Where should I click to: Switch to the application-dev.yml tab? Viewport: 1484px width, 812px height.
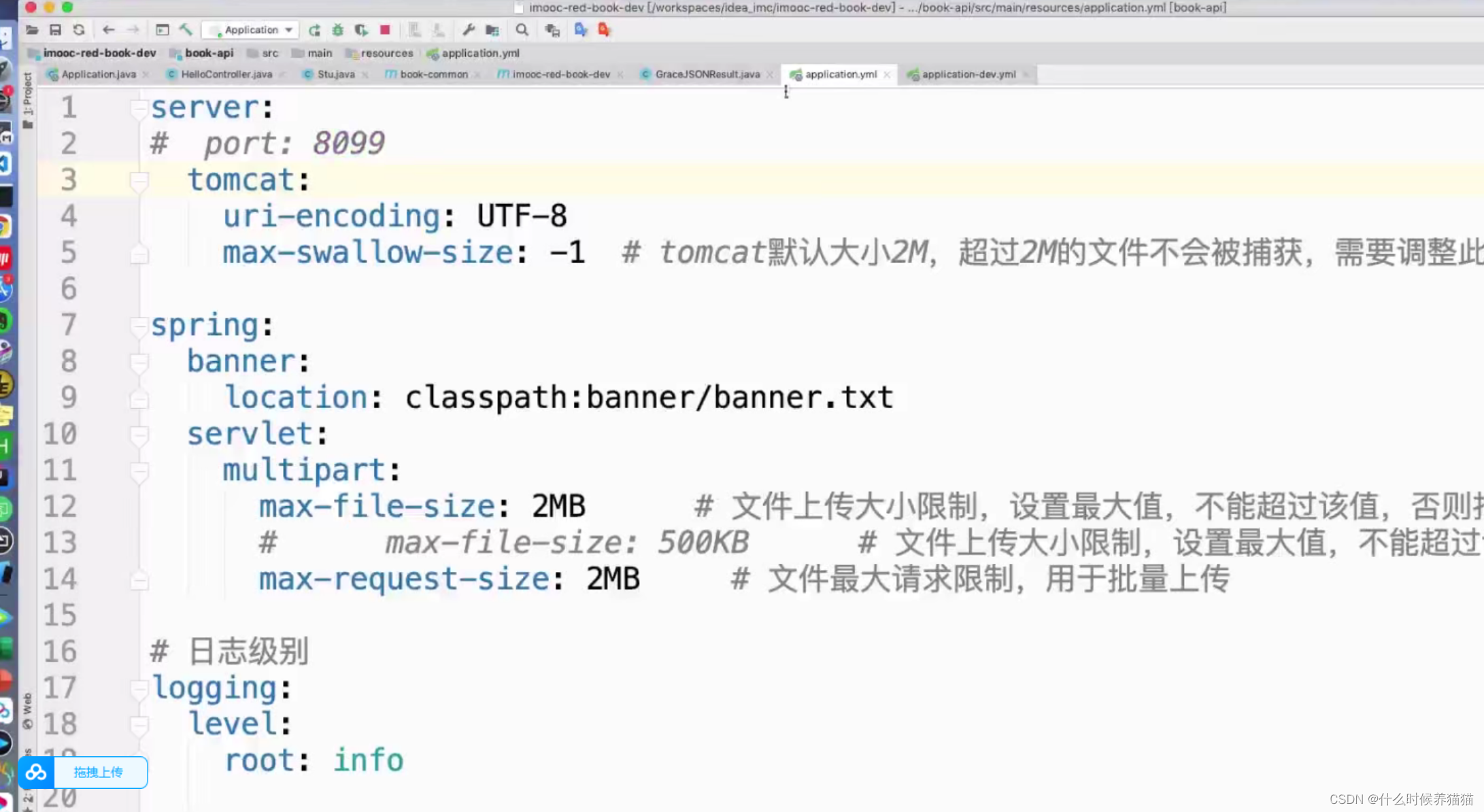[968, 74]
